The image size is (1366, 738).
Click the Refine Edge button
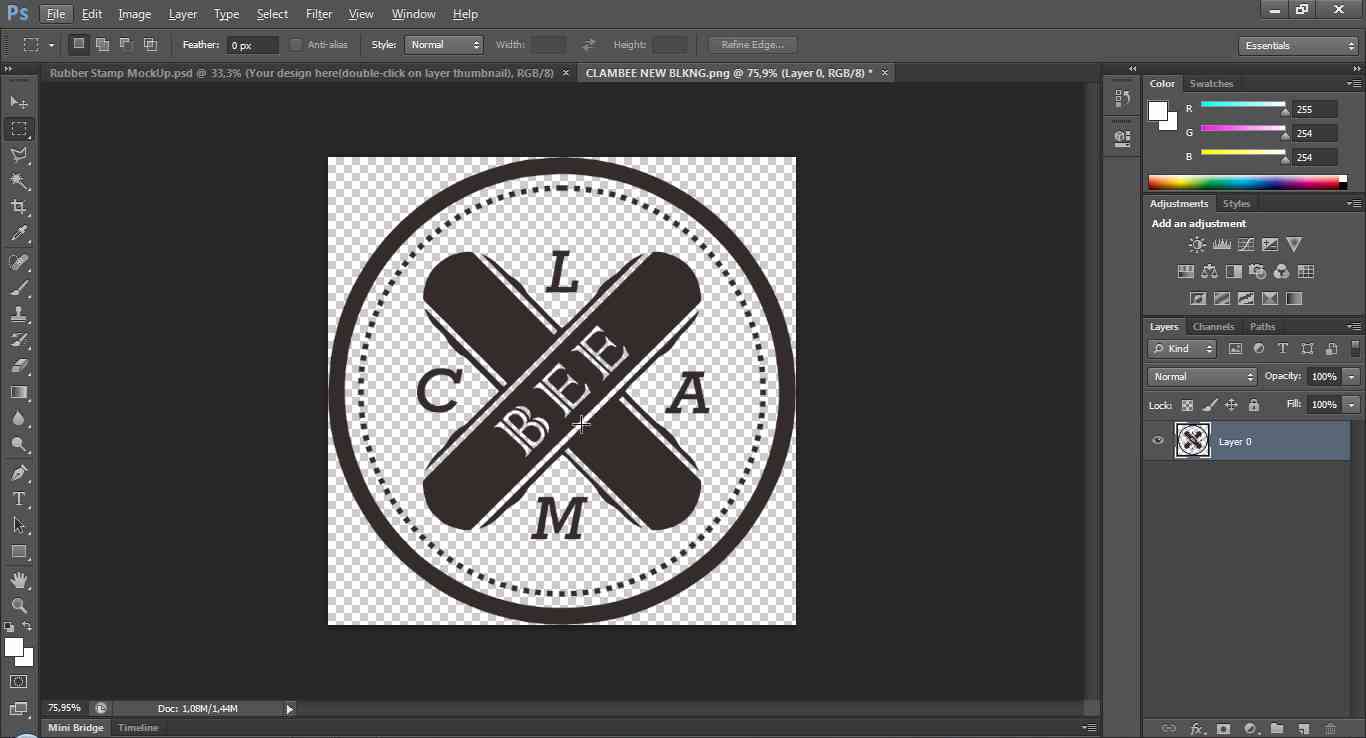point(751,44)
